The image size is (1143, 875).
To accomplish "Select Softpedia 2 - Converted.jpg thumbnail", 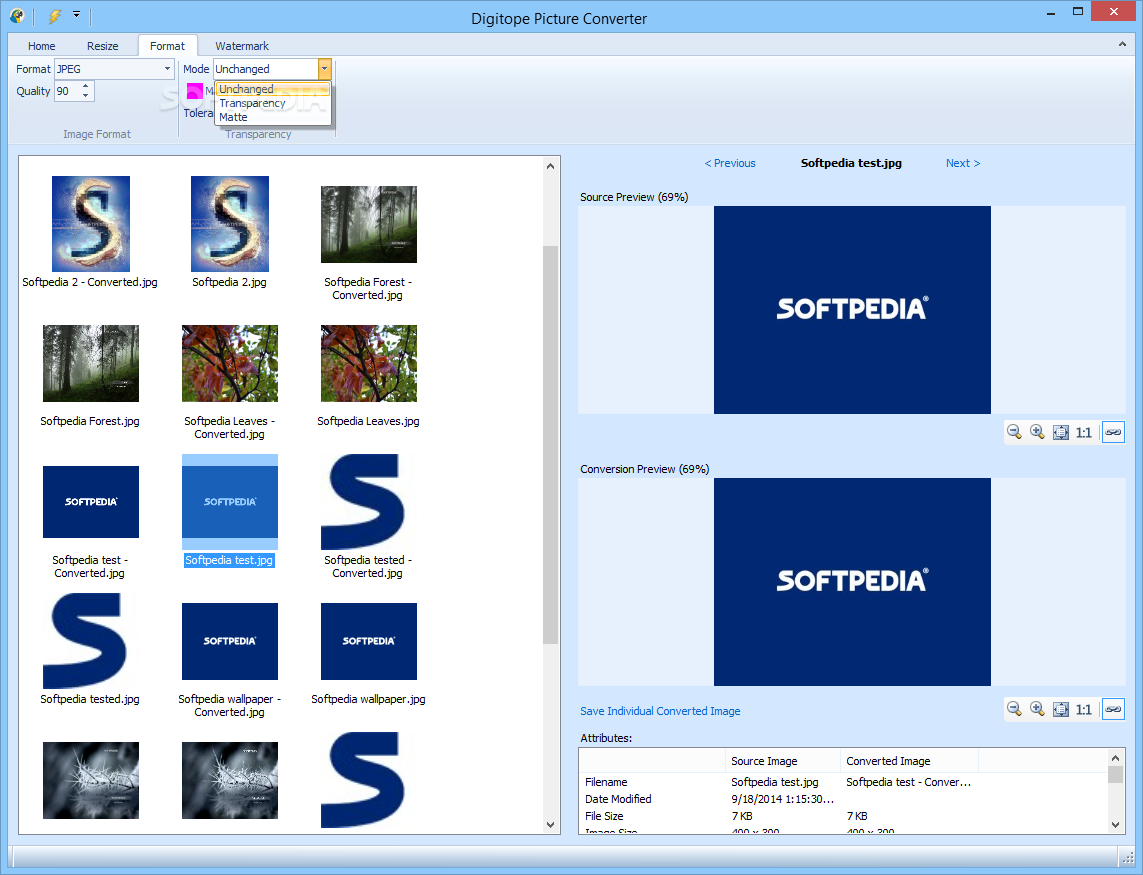I will (90, 224).
